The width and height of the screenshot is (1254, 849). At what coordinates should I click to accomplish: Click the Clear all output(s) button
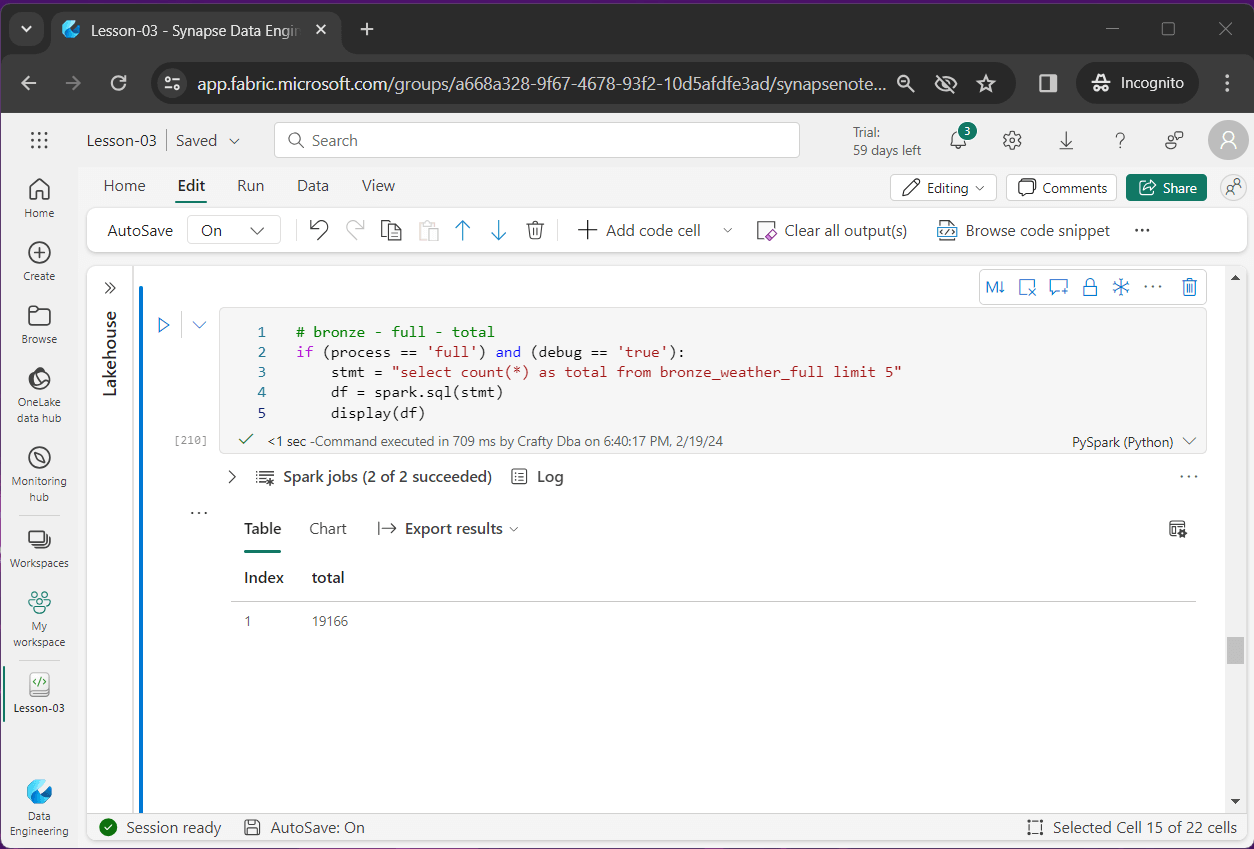(832, 230)
